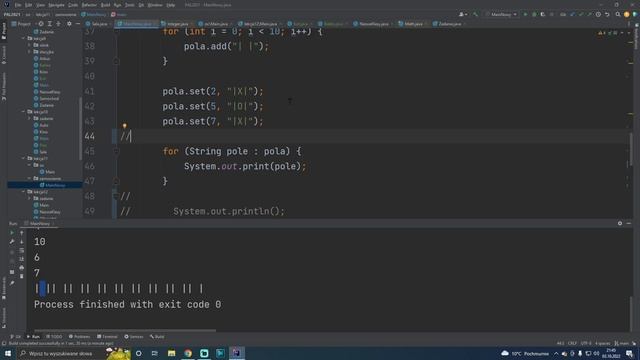
Task: Click the Project tree vertical scrollbar
Action: pyautogui.click(x=80, y=129)
